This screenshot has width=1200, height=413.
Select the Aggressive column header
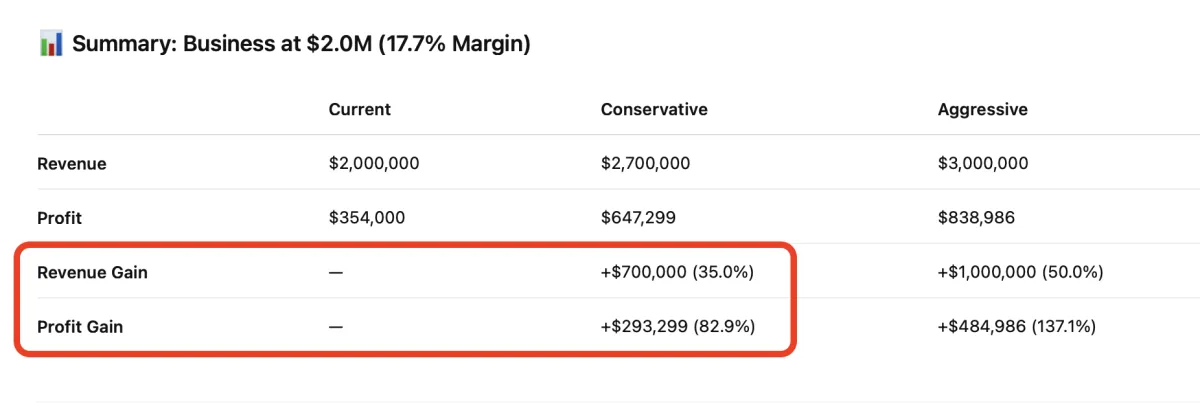[982, 109]
